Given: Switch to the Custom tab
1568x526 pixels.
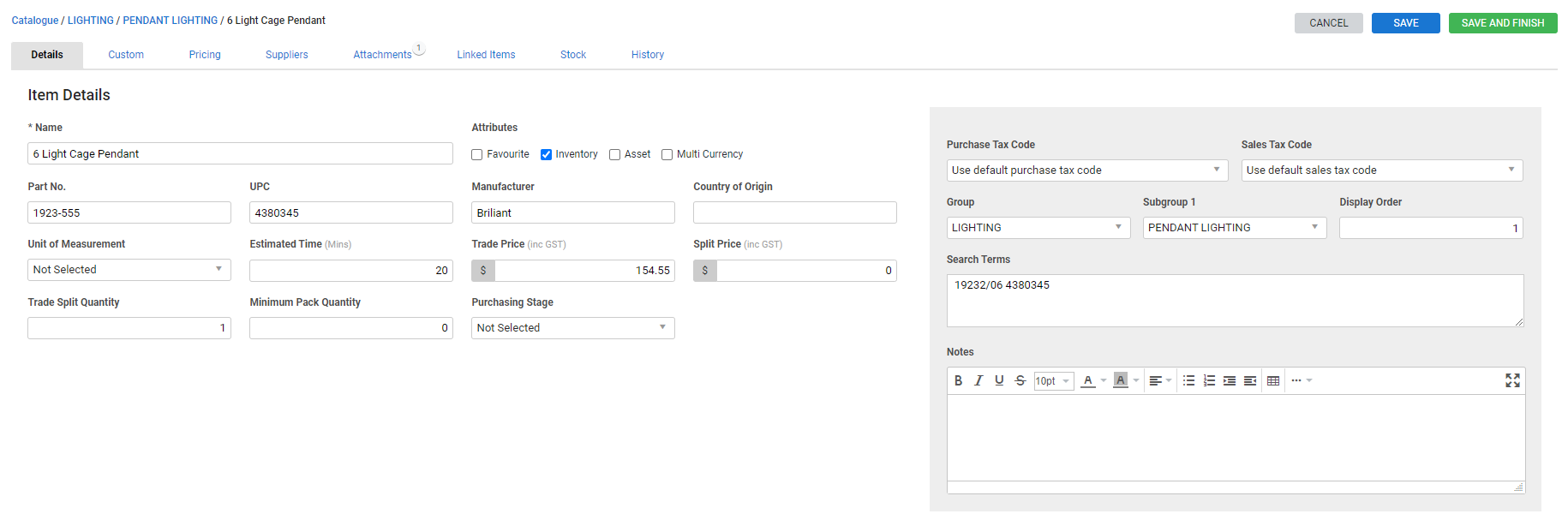Looking at the screenshot, I should coord(126,55).
